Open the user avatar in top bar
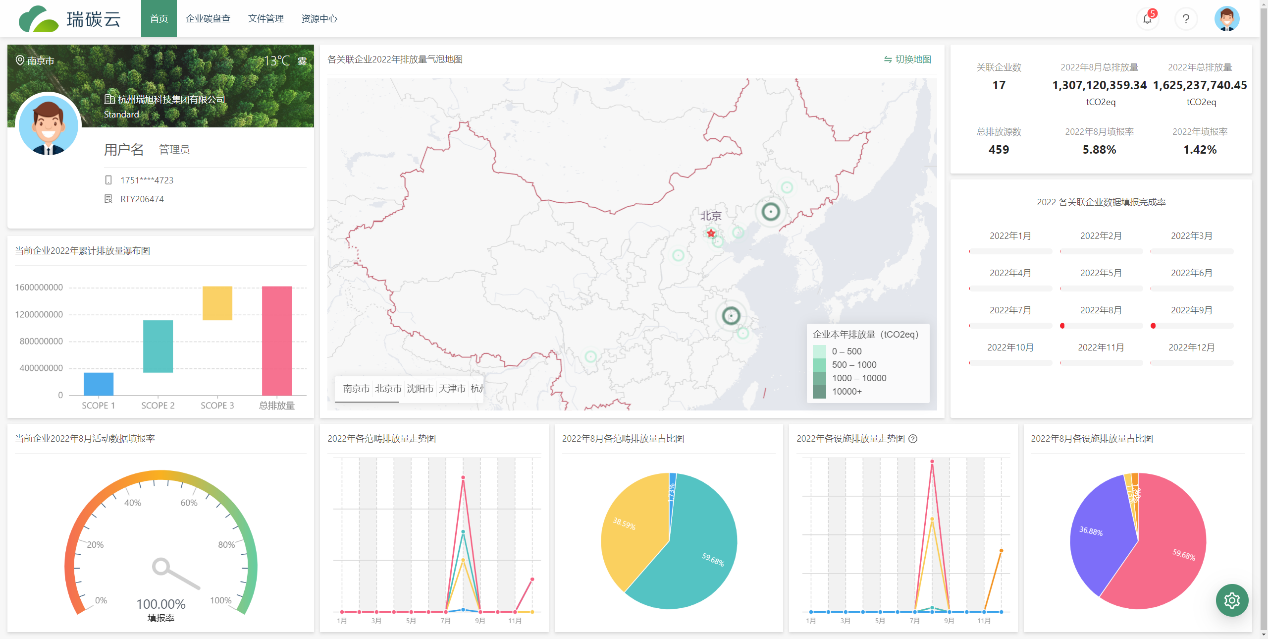Screen dimensions: 1268x639 (x=1227, y=19)
